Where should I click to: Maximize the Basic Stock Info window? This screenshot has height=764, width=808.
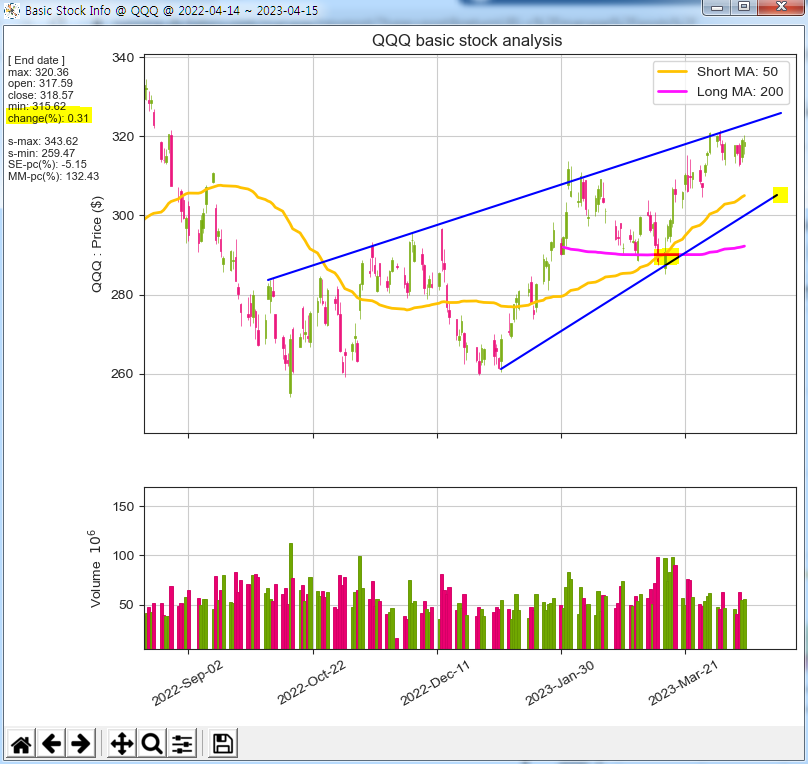tap(743, 7)
